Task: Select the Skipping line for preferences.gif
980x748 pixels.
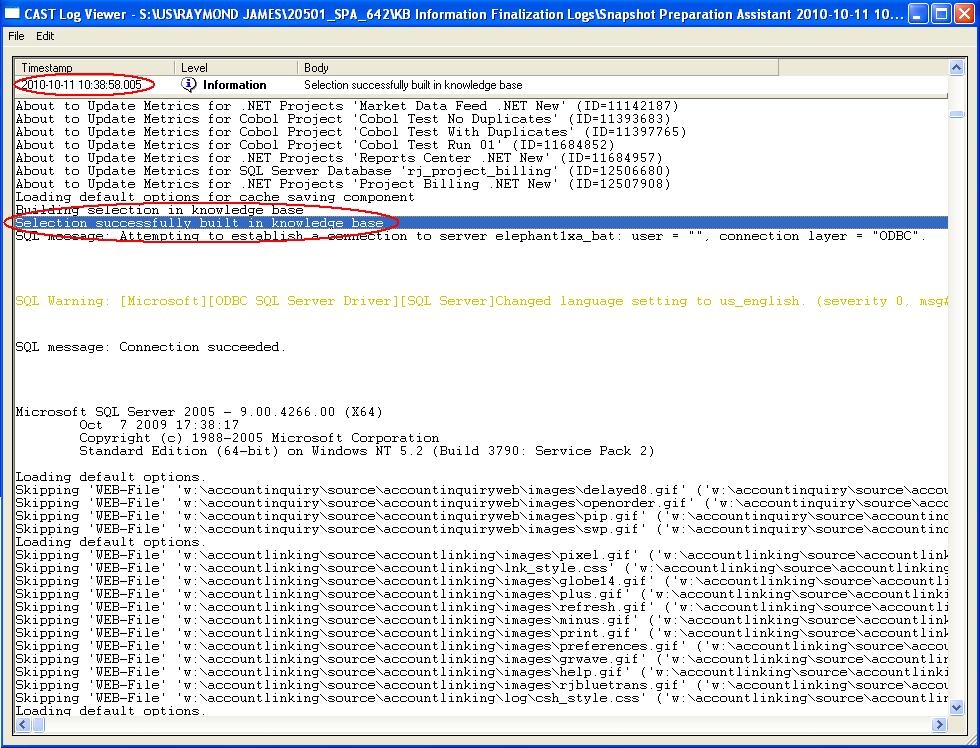Action: [x=481, y=646]
